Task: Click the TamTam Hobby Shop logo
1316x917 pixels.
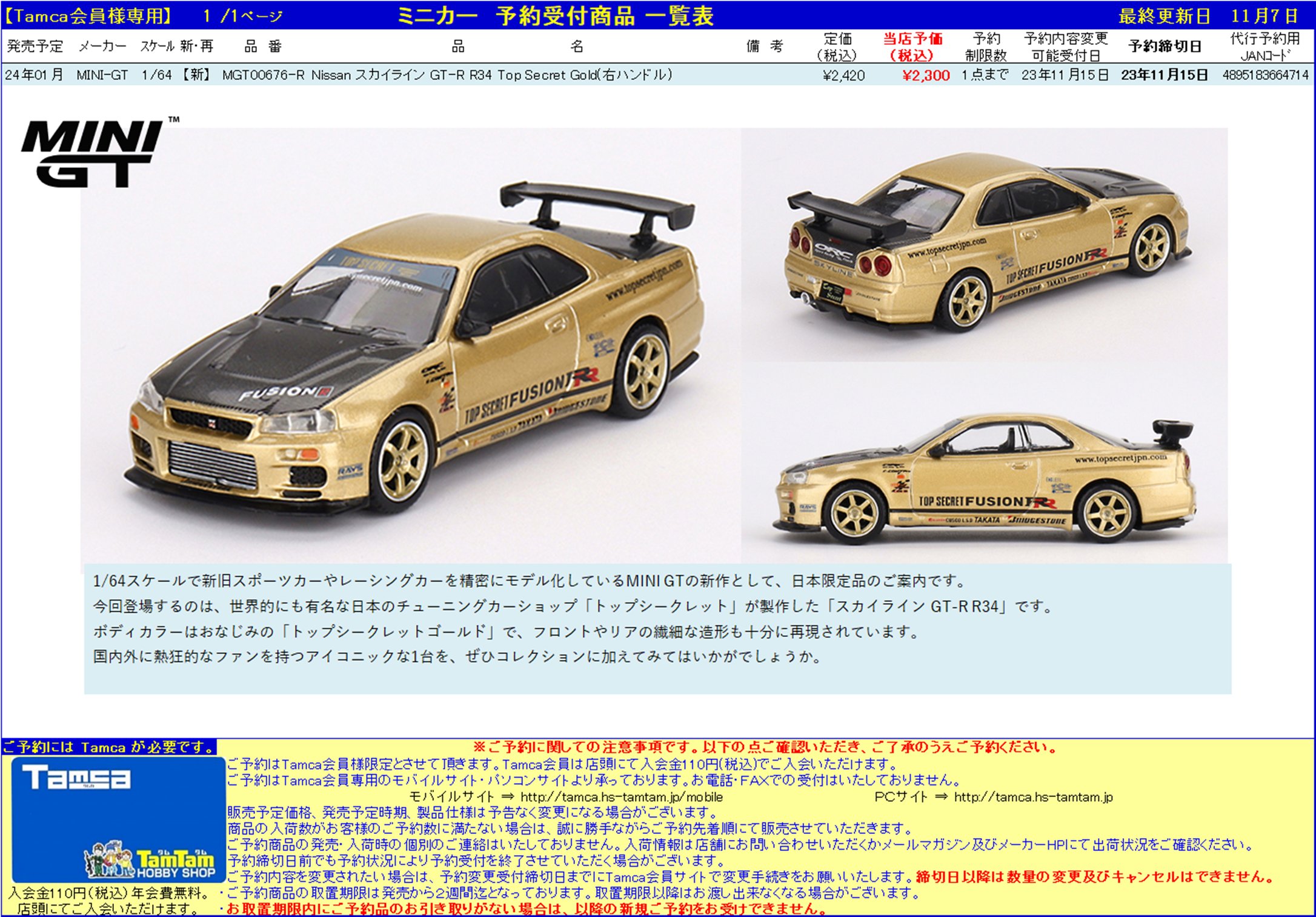Action: pos(150,860)
